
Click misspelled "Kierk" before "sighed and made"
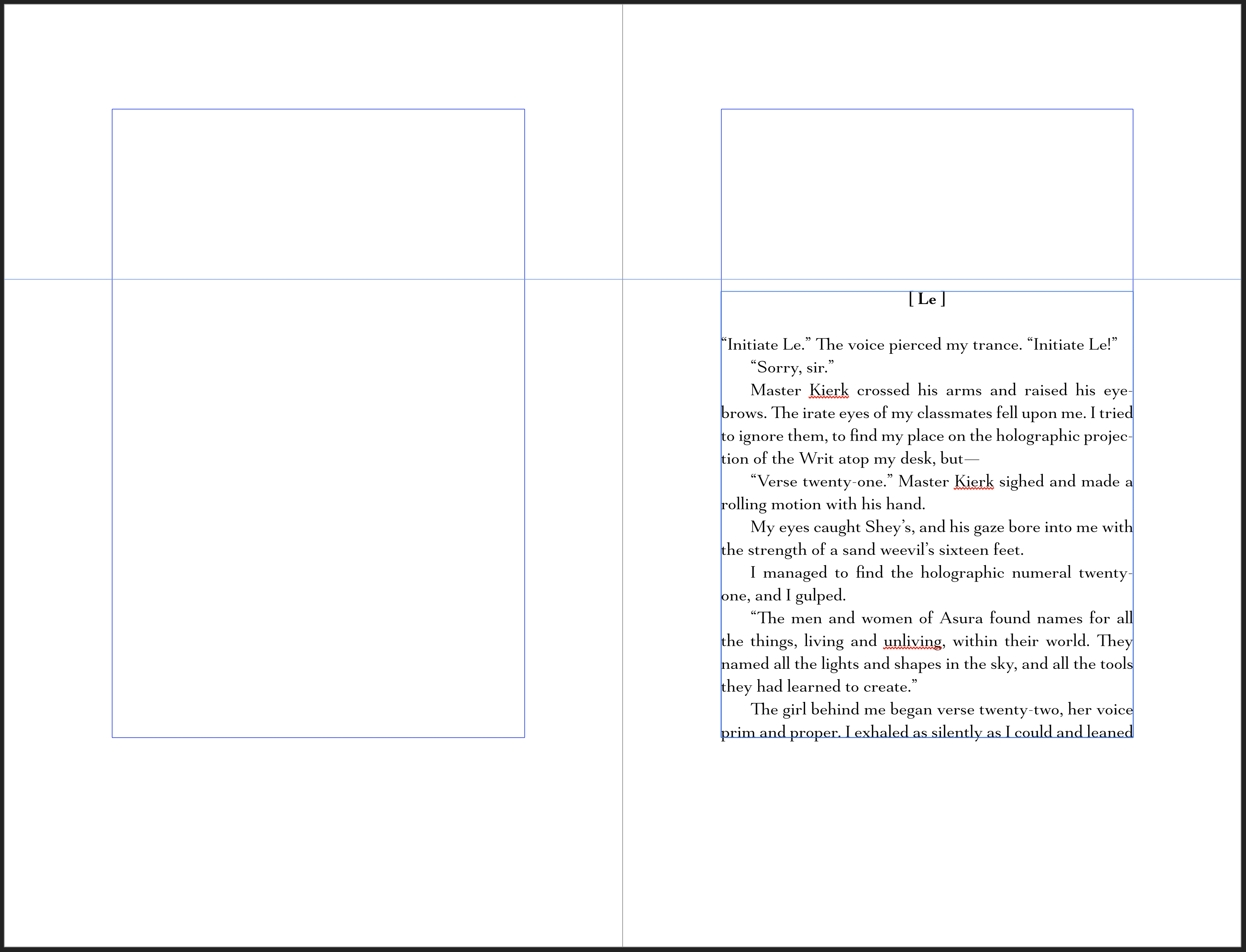[x=973, y=482]
